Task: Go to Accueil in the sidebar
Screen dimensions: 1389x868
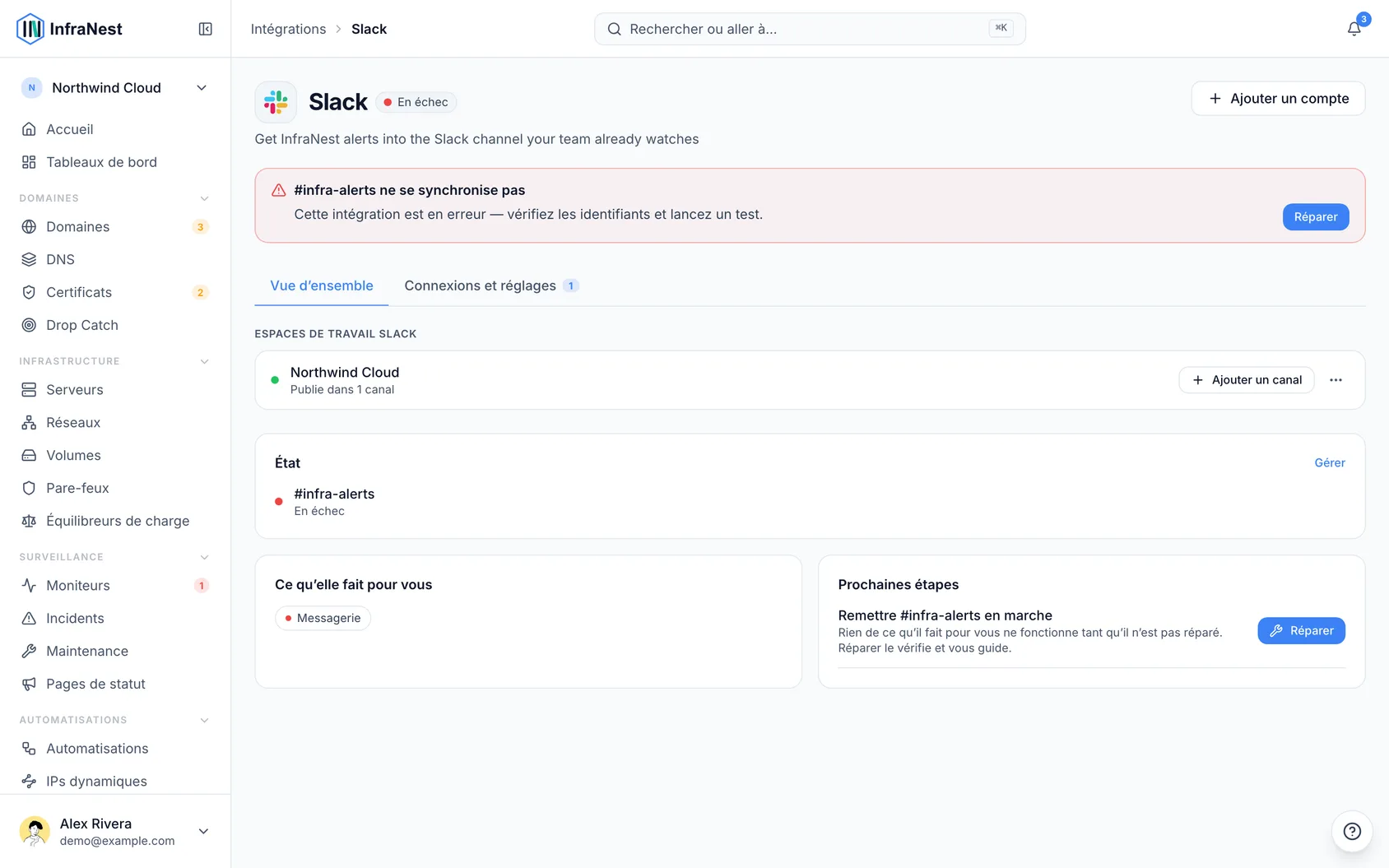Action: point(115,129)
